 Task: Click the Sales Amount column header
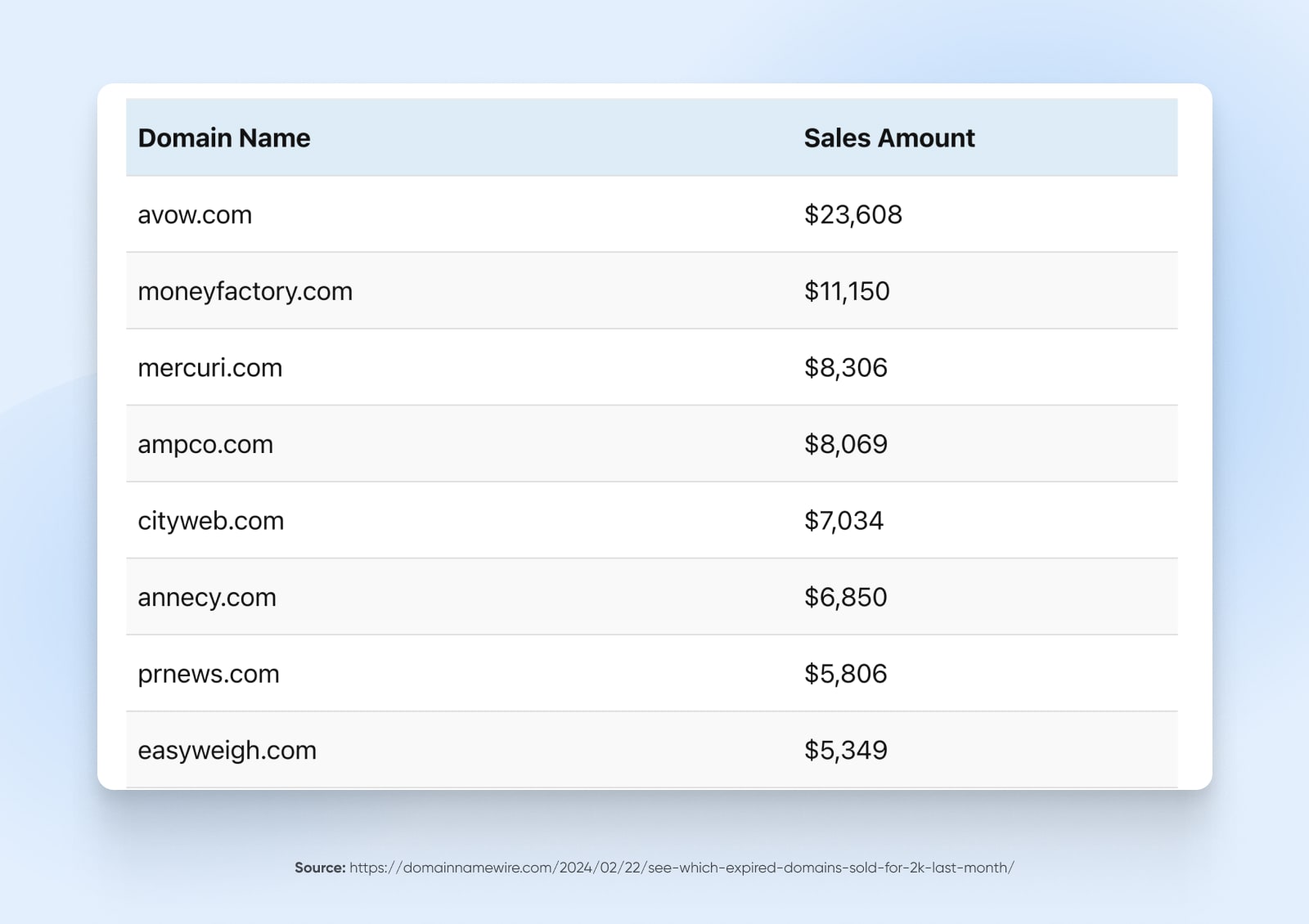pos(888,137)
